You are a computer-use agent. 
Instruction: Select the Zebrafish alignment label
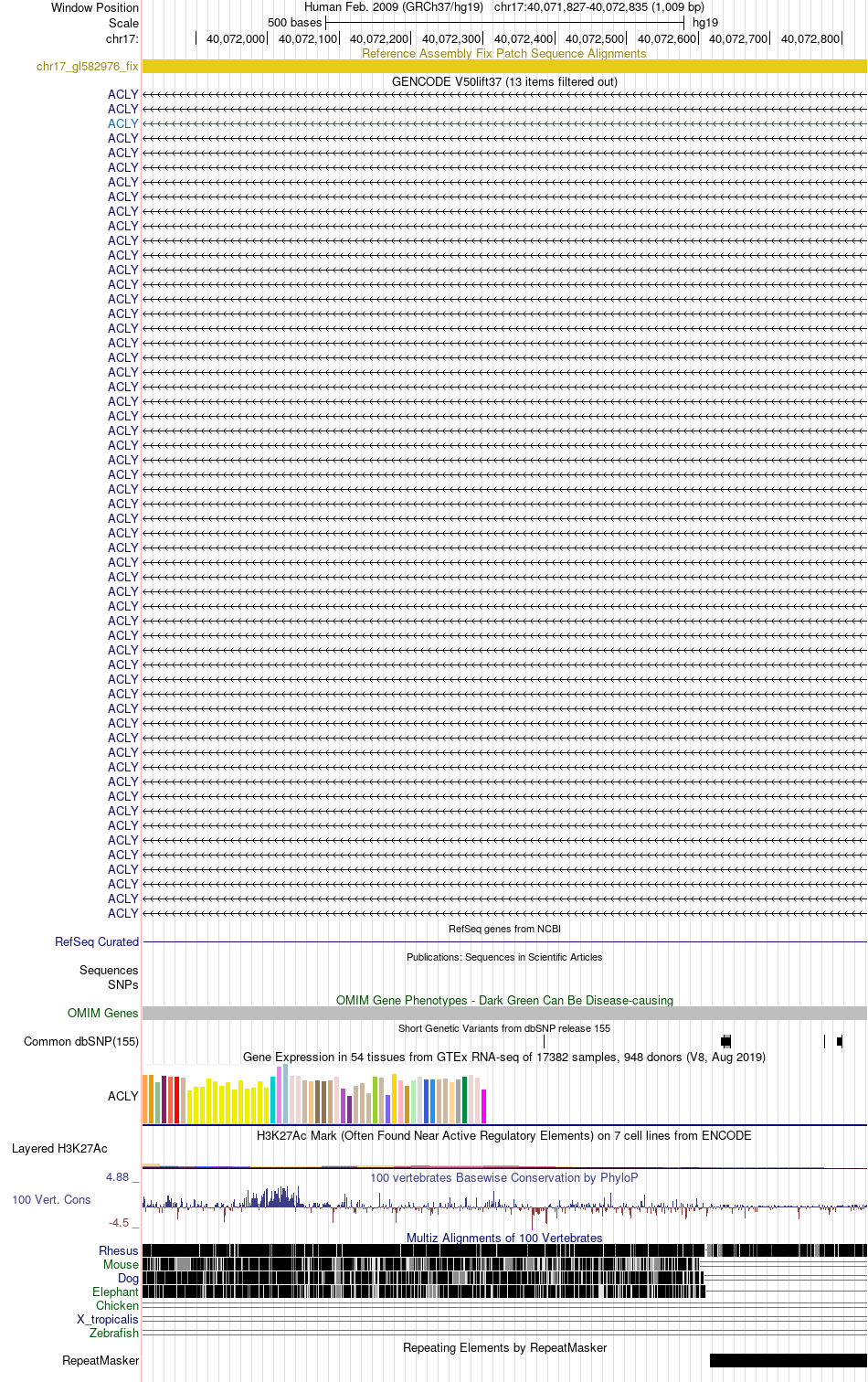tap(114, 1333)
